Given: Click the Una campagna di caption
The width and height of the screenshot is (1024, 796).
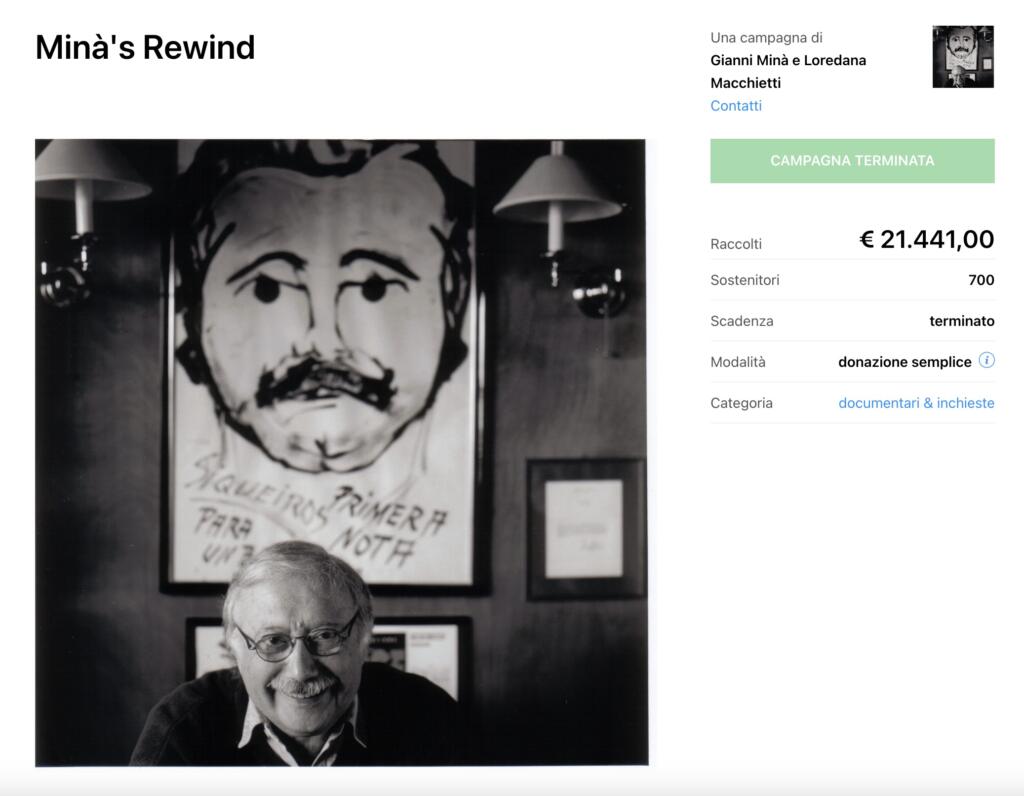Looking at the screenshot, I should pos(766,38).
